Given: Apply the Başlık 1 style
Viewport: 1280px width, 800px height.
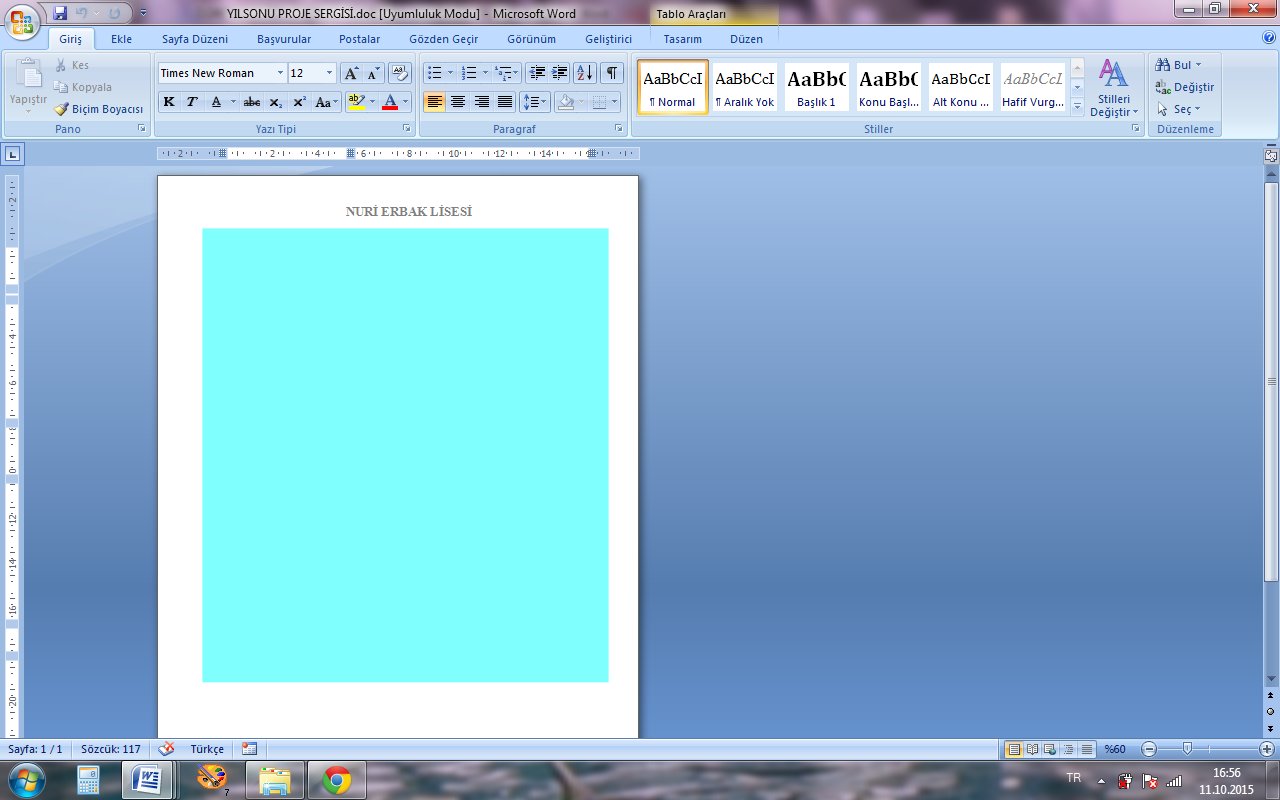Looking at the screenshot, I should click(816, 87).
